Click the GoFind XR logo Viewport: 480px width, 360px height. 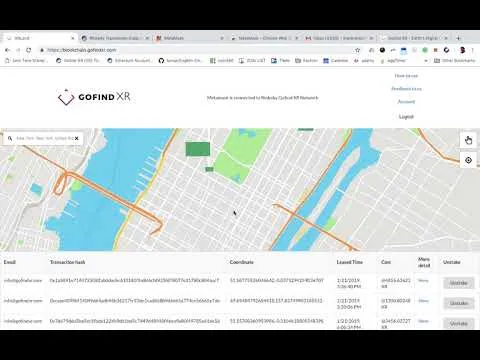(x=94, y=97)
